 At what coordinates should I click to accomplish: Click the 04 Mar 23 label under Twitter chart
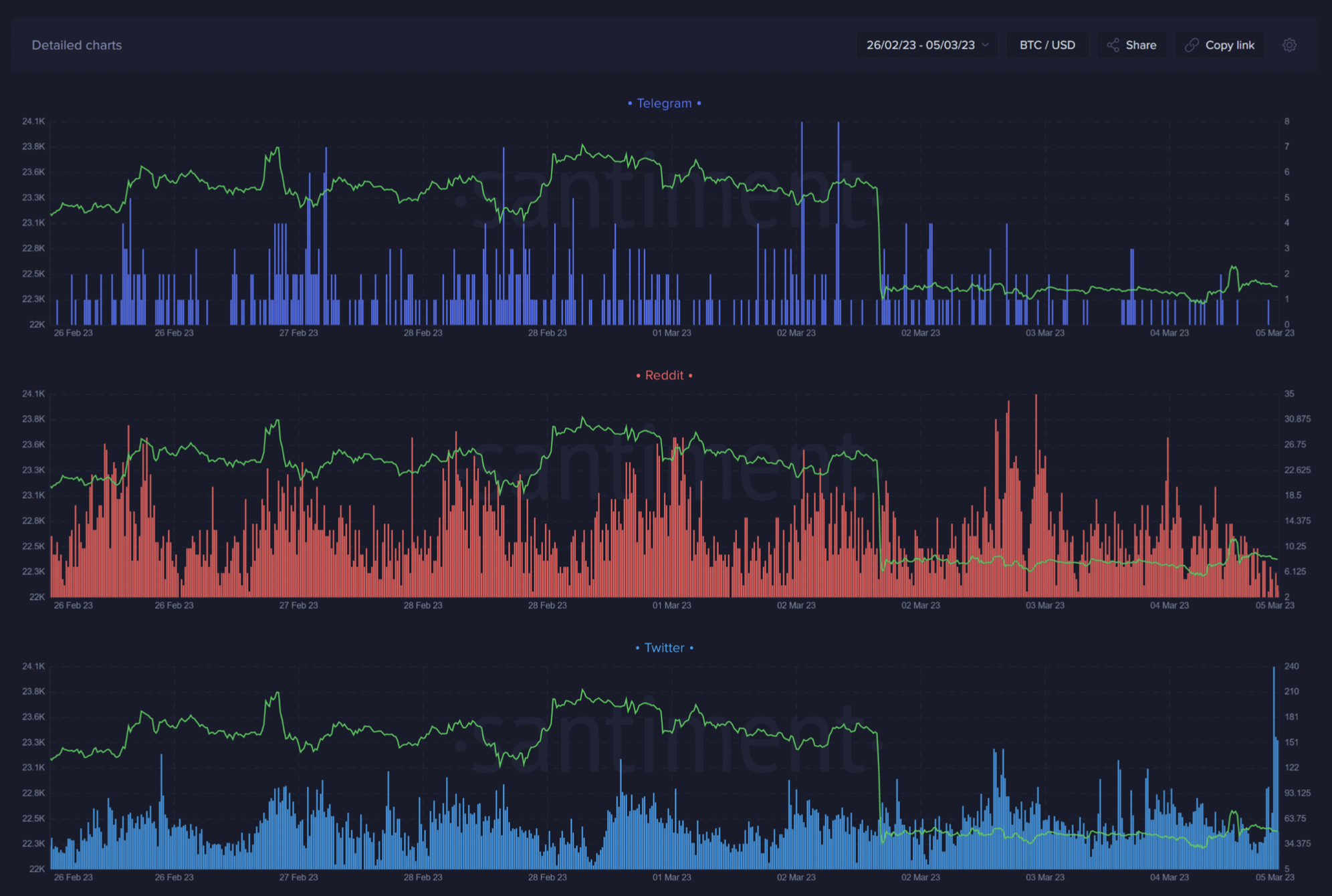pos(1170,877)
